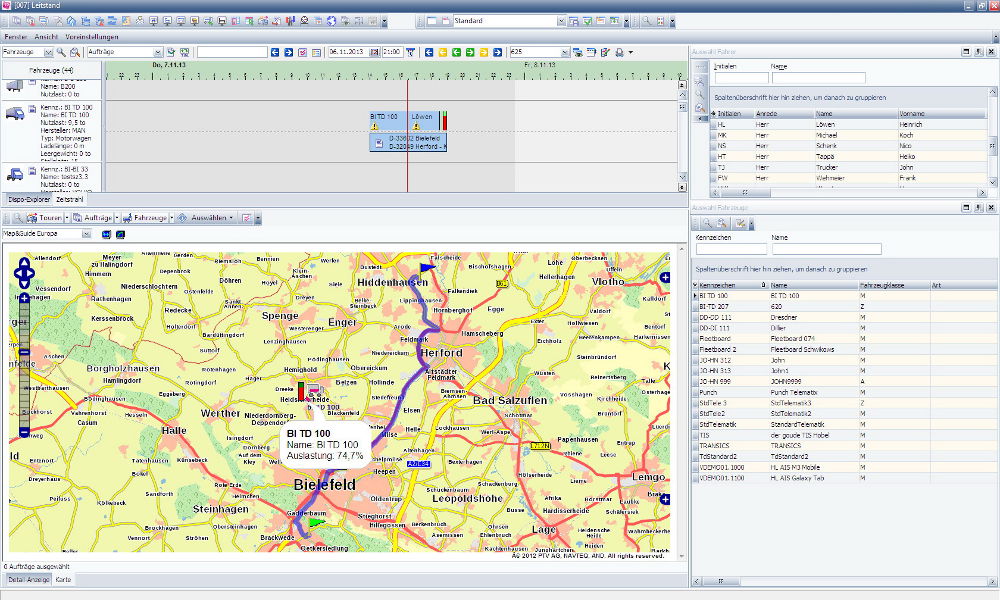This screenshot has width=1000, height=600.
Task: Select the vehicle row Punch Telematix
Action: point(842,392)
